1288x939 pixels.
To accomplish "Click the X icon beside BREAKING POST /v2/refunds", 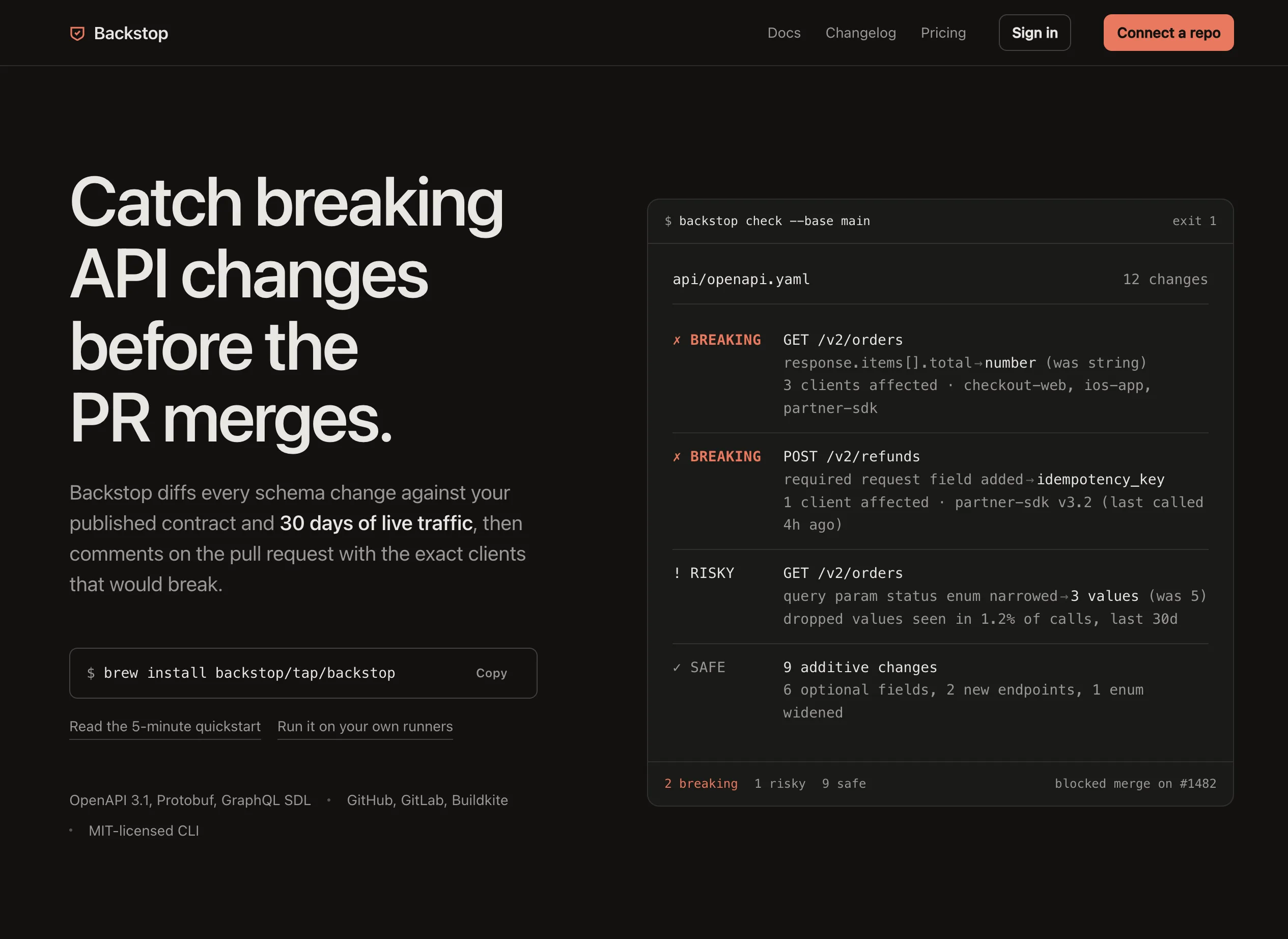I will [677, 457].
